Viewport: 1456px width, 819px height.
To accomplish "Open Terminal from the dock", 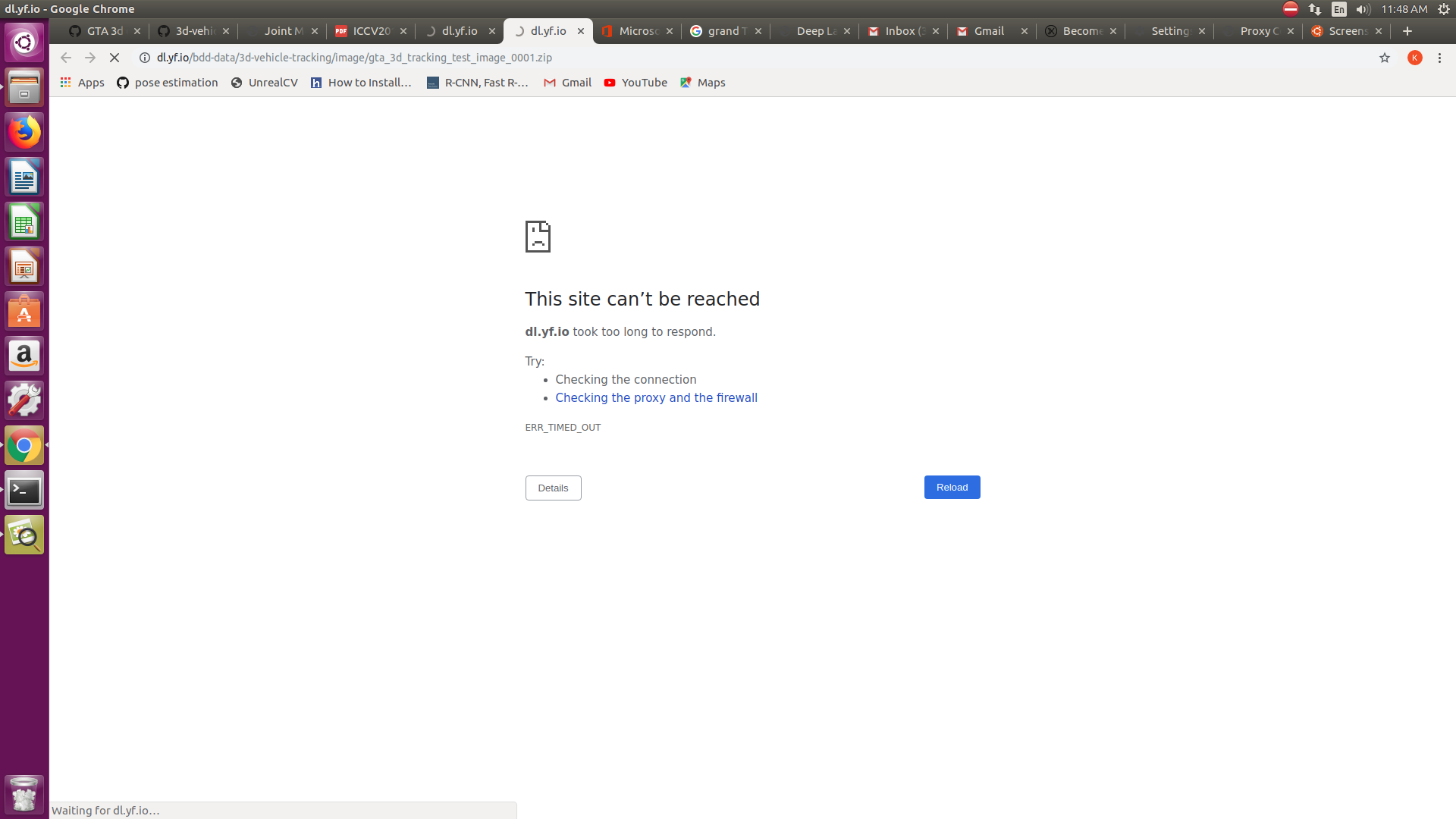I will point(24,491).
